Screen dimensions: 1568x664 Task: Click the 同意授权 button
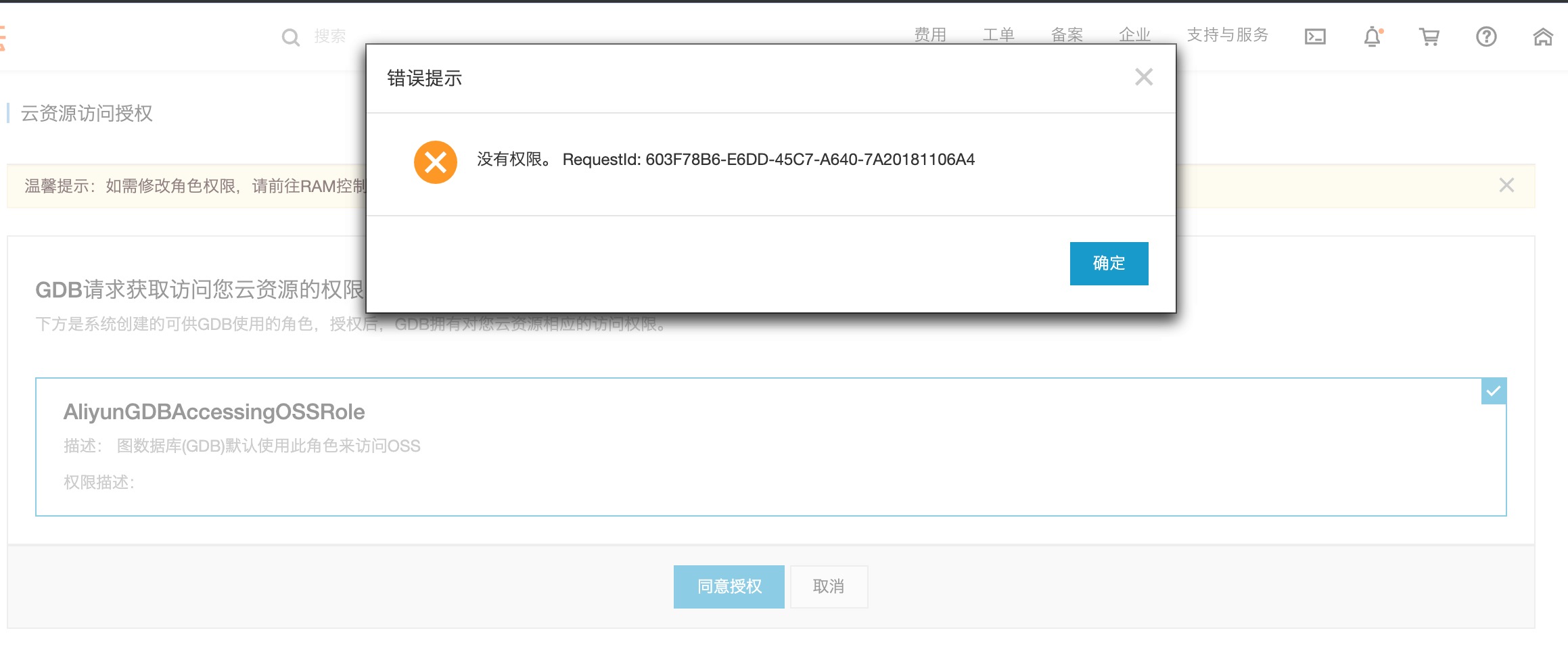click(729, 587)
